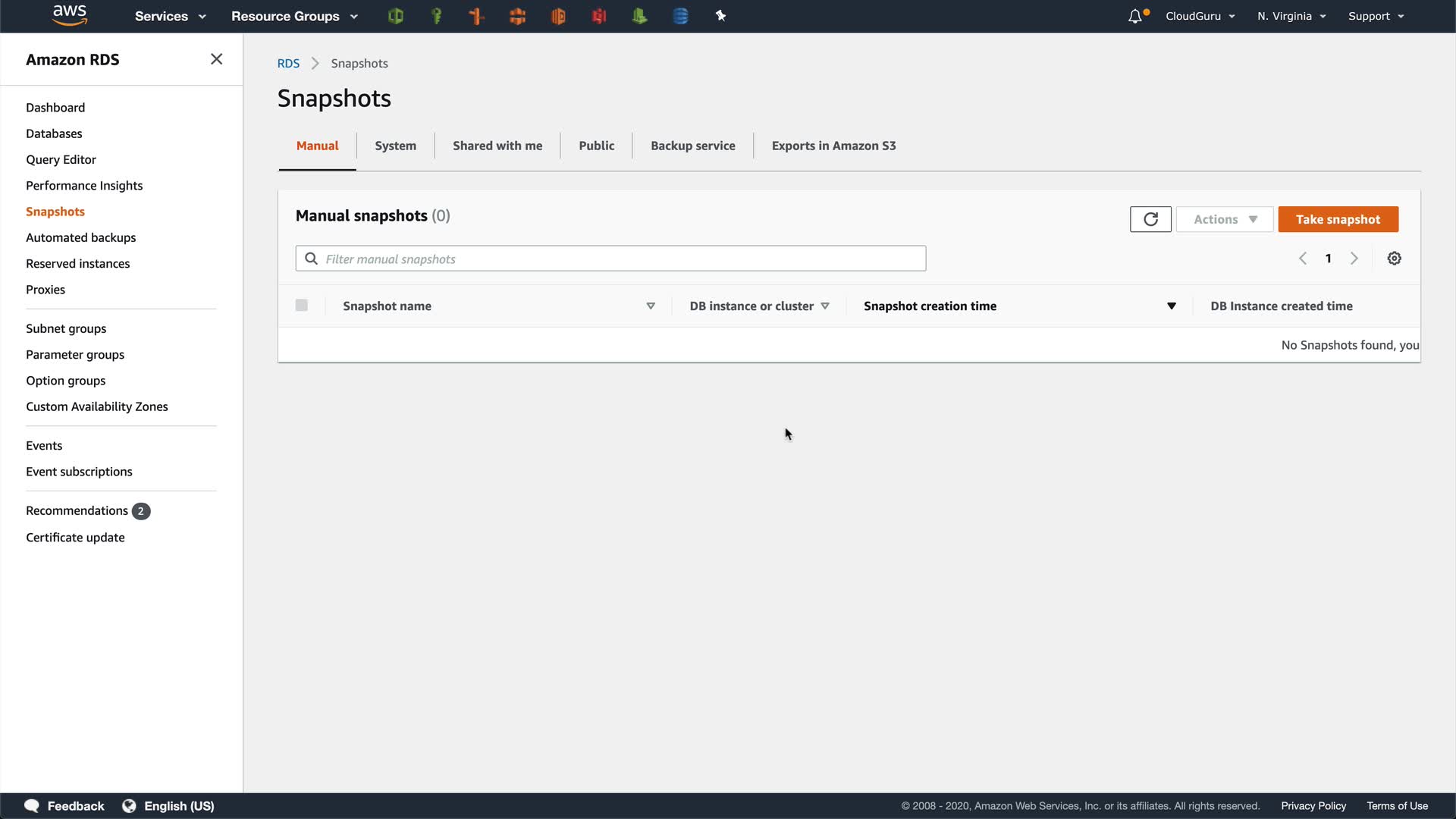Viewport: 1456px width, 819px height.
Task: Open the notifications bell icon
Action: tap(1135, 16)
